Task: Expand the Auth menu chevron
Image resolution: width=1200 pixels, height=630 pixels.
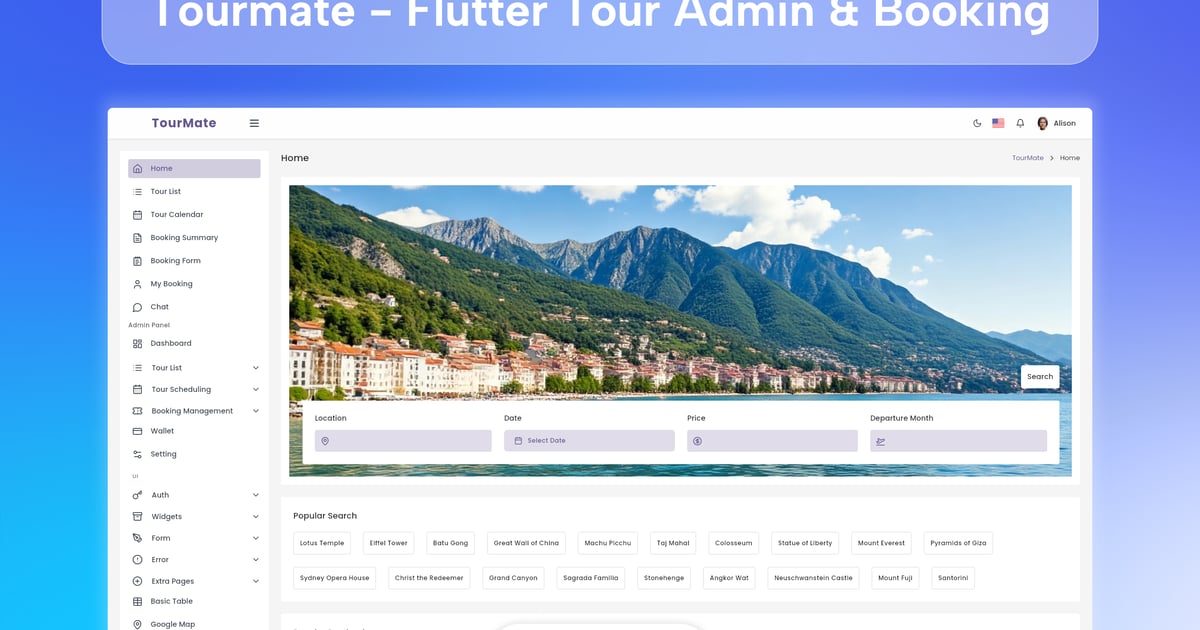Action: (x=256, y=495)
